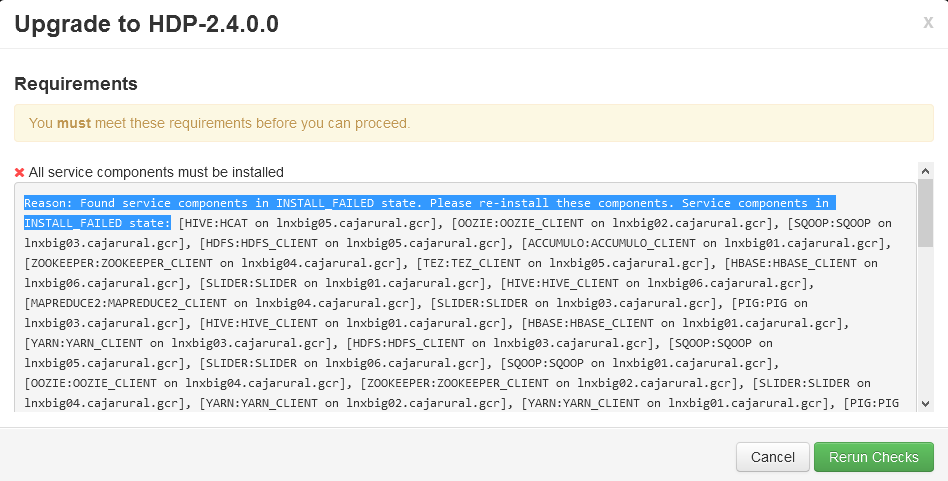
Task: Click the scrollbar up arrow
Action: [925, 171]
